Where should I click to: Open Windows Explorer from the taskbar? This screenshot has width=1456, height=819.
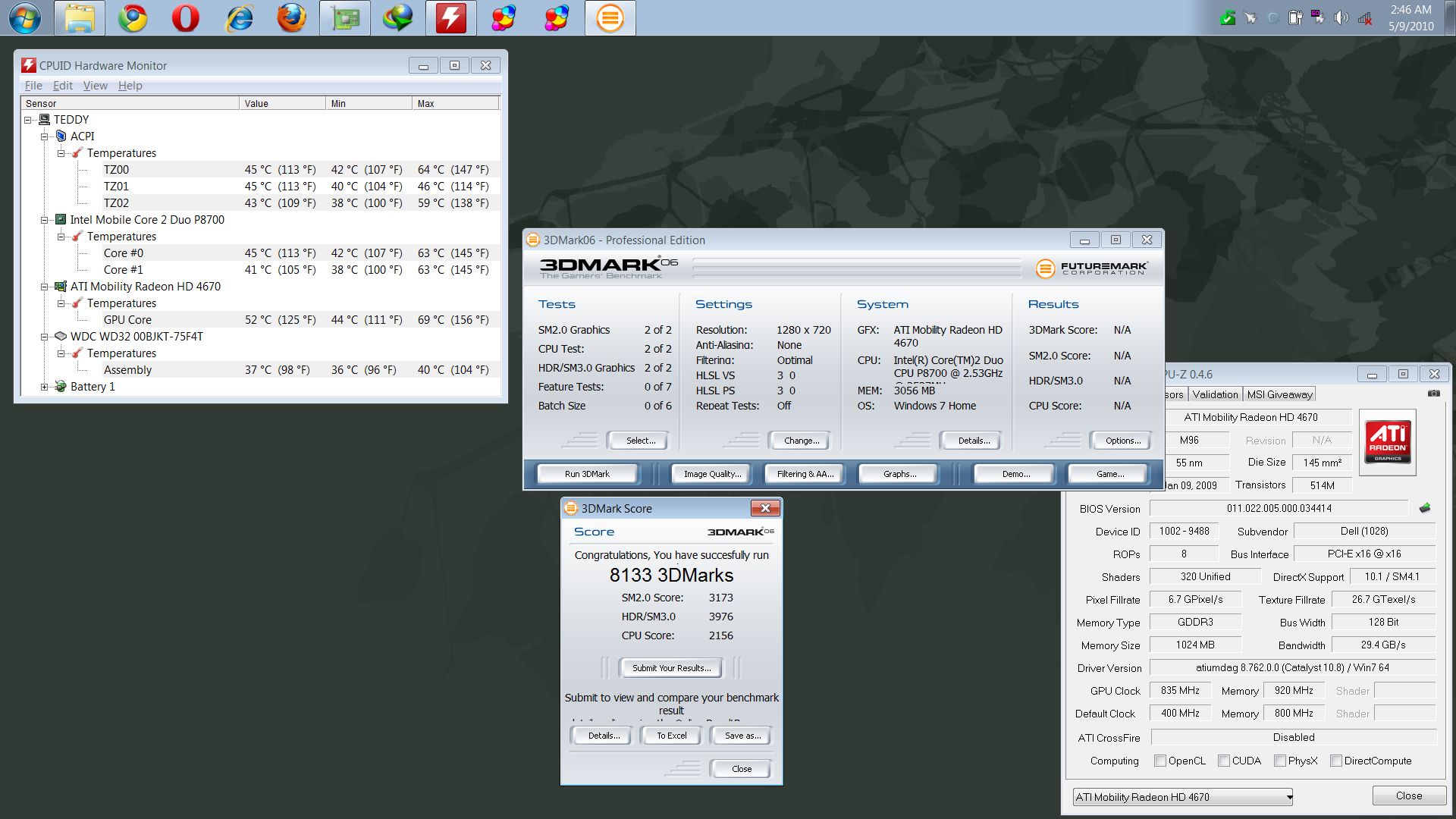pyautogui.click(x=80, y=18)
